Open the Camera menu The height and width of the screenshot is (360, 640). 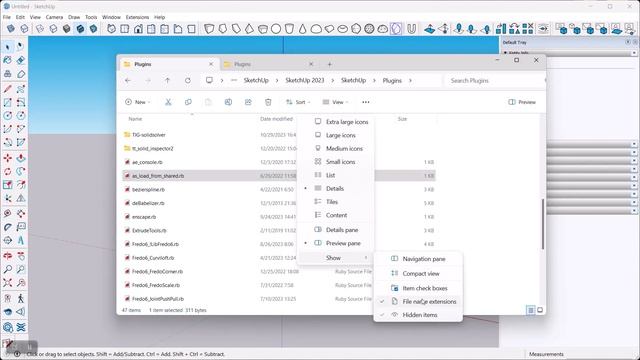tap(54, 17)
